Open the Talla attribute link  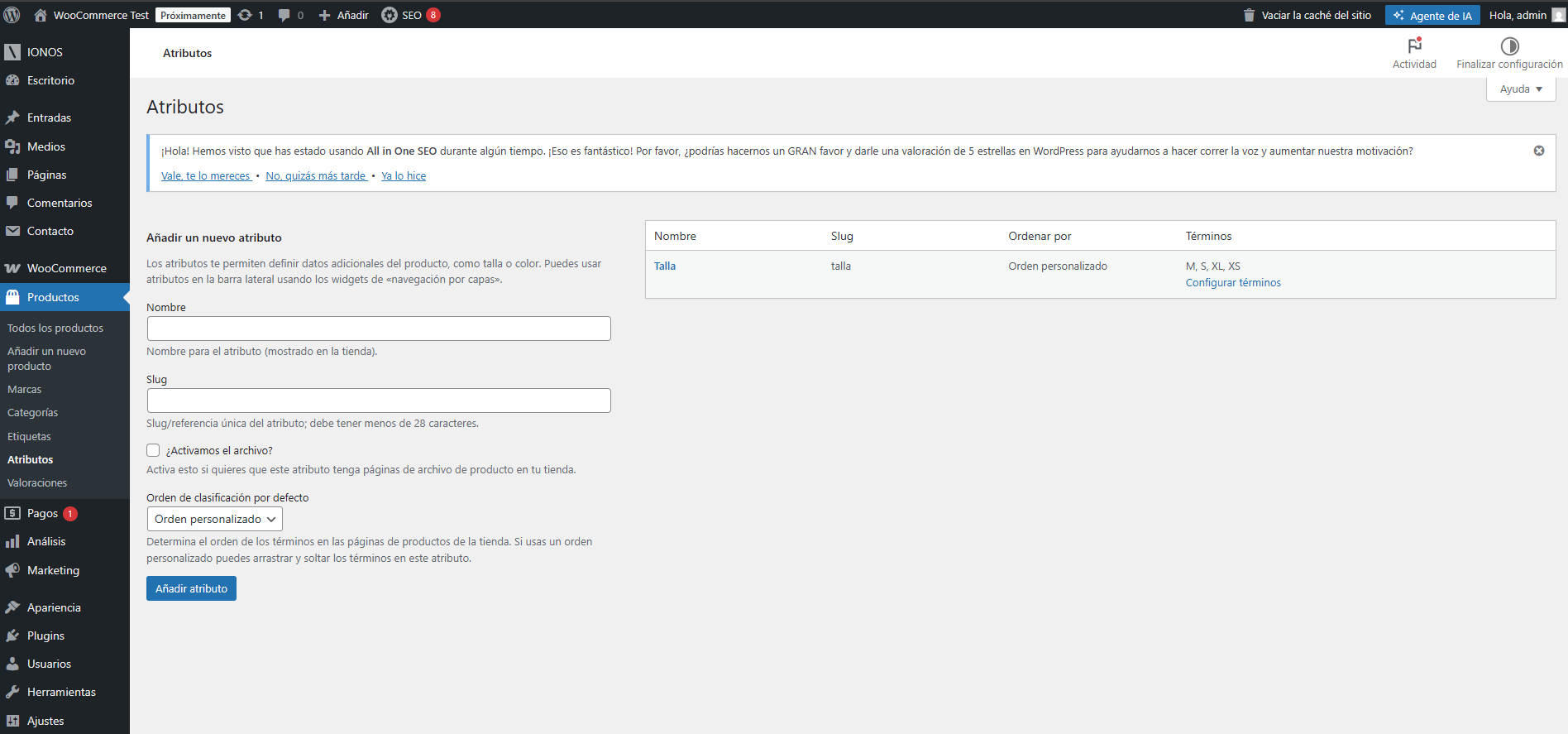pyautogui.click(x=665, y=266)
